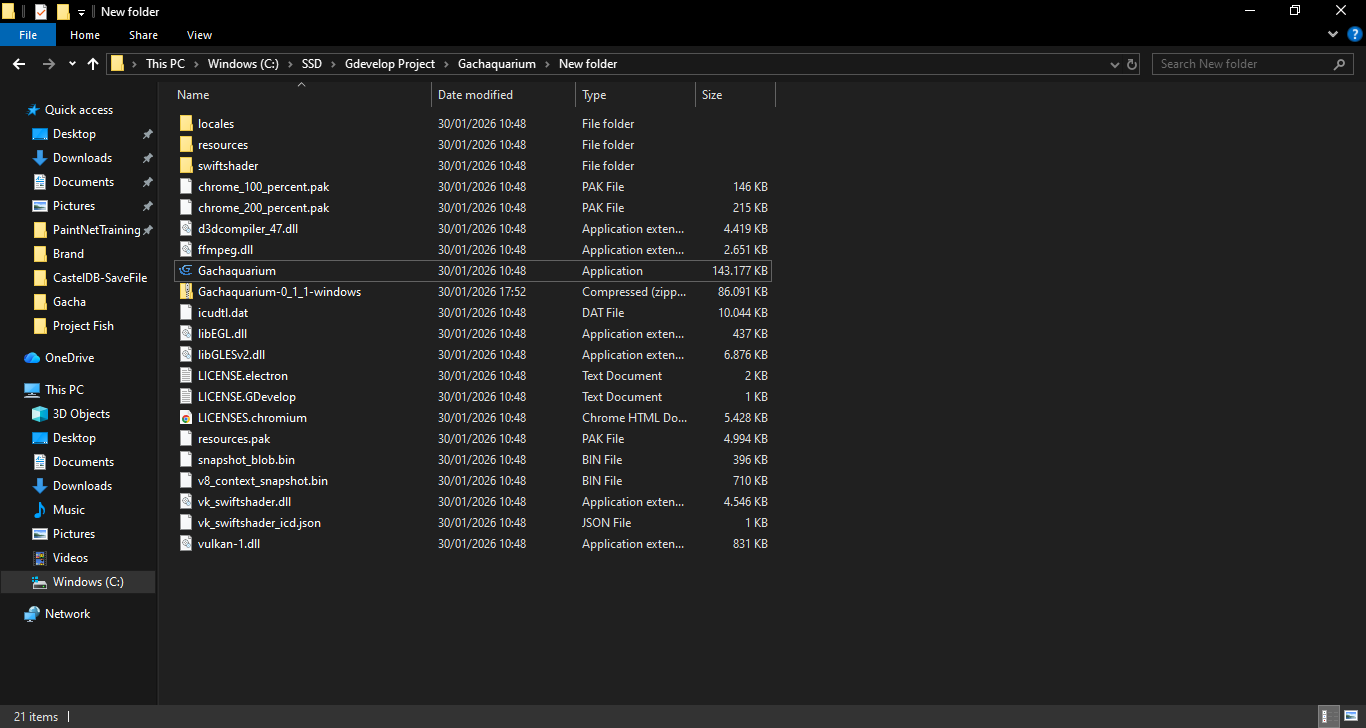Click the Gachaquarium application icon
The height and width of the screenshot is (728, 1366).
[x=185, y=271]
